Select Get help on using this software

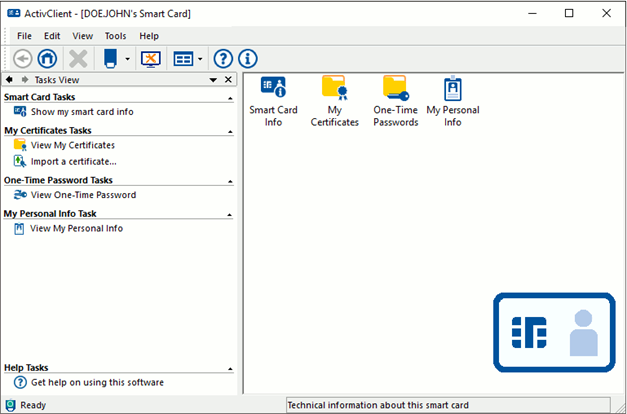[97, 382]
